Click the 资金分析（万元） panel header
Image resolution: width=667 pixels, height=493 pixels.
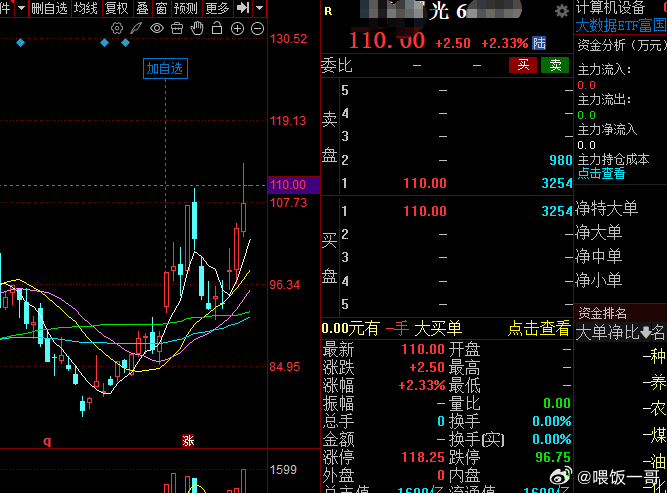[x=622, y=46]
